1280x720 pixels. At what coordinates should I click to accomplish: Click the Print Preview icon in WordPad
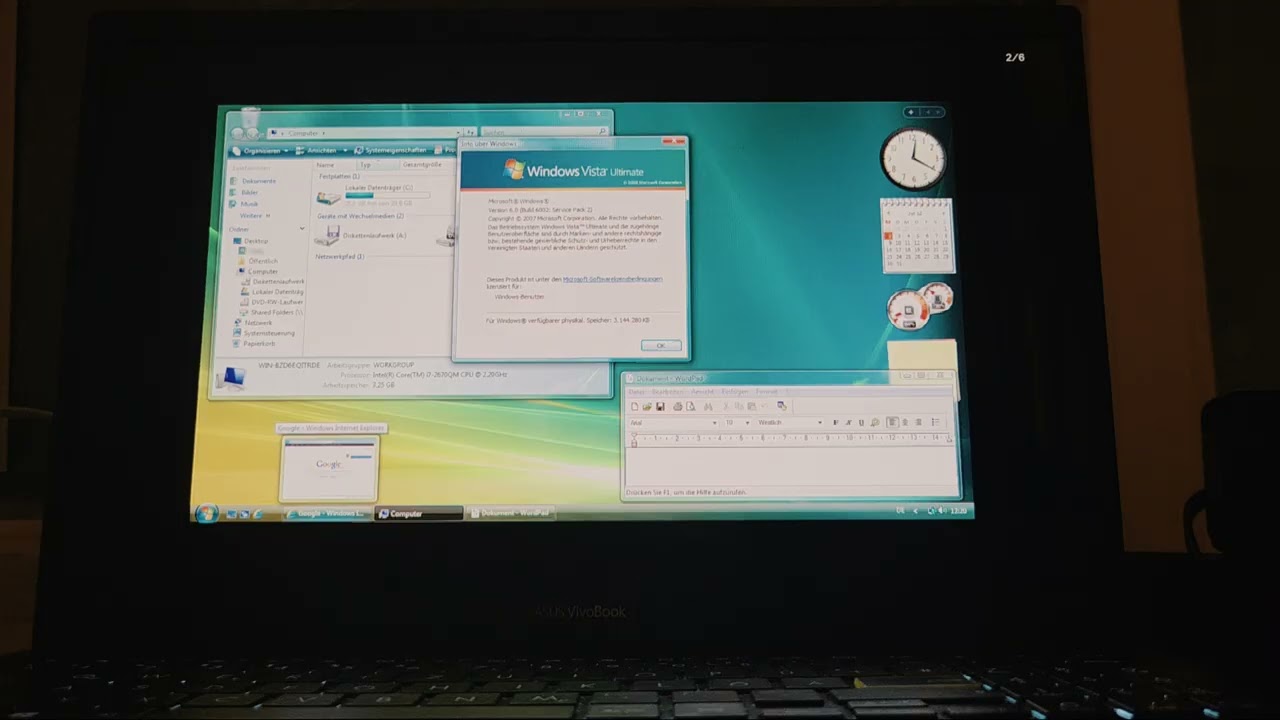pos(690,406)
